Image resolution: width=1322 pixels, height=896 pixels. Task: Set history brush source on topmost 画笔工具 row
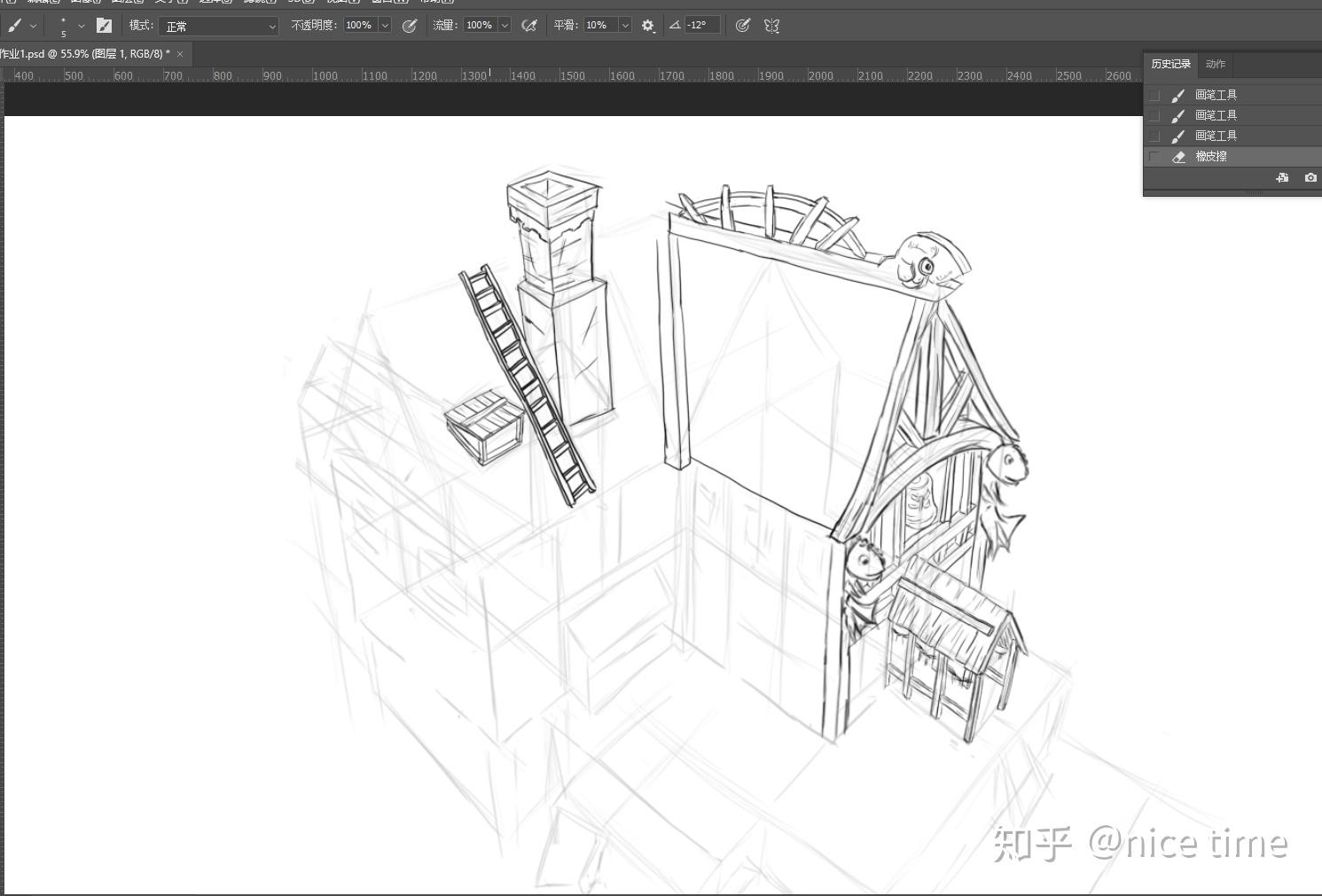coord(1154,95)
